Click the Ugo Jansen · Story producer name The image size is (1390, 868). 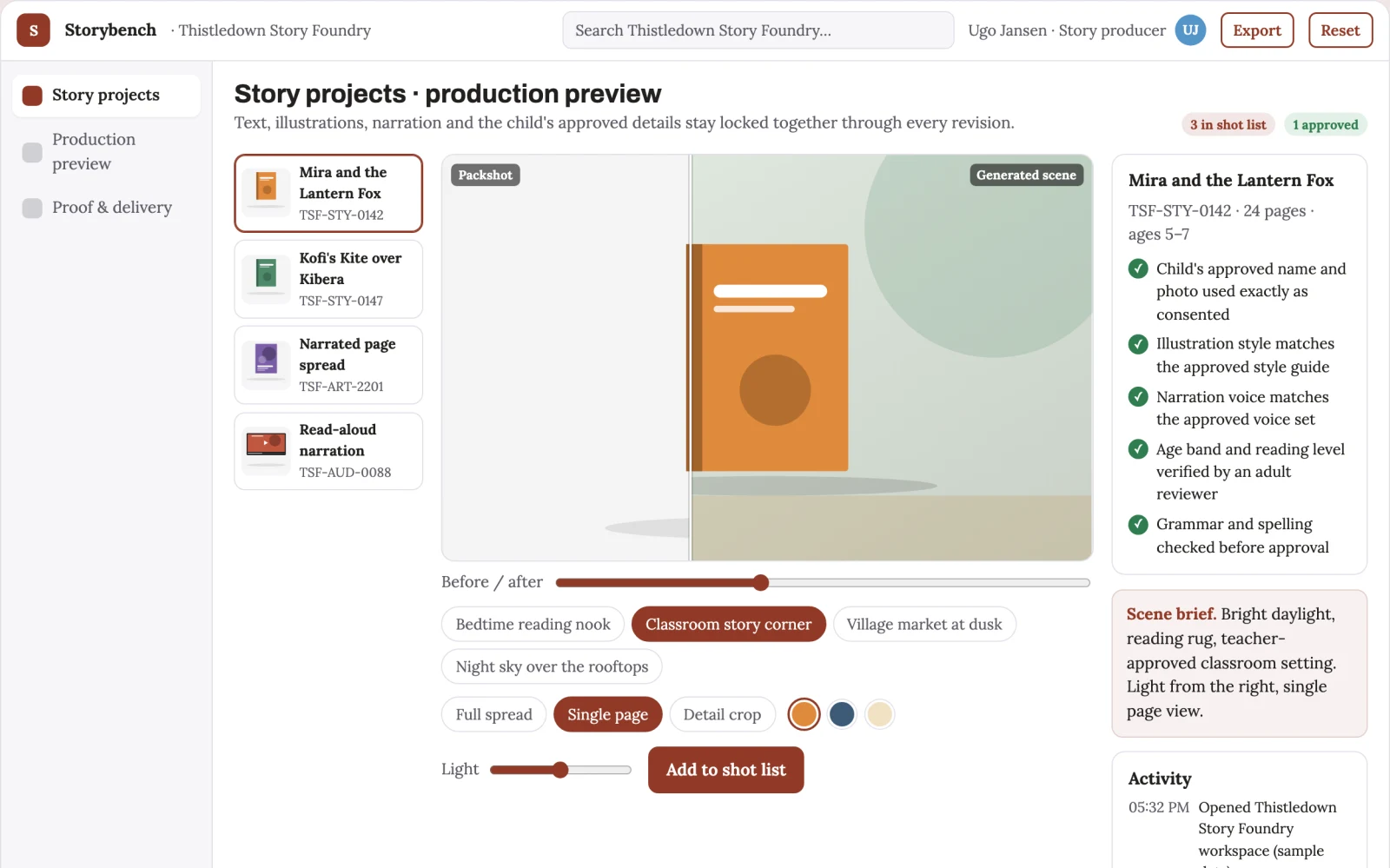[x=1067, y=30]
